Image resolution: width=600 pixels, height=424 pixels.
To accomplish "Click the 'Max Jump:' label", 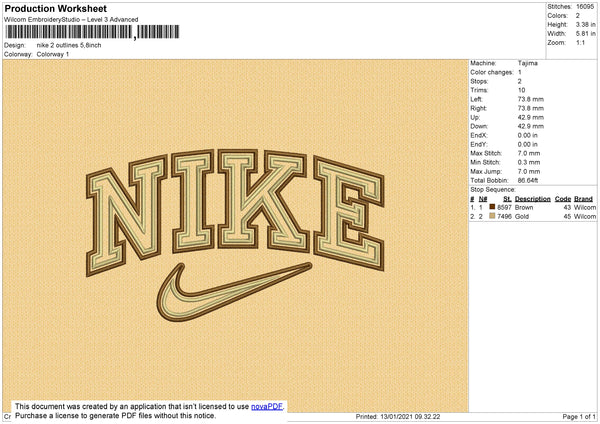I will point(486,171).
